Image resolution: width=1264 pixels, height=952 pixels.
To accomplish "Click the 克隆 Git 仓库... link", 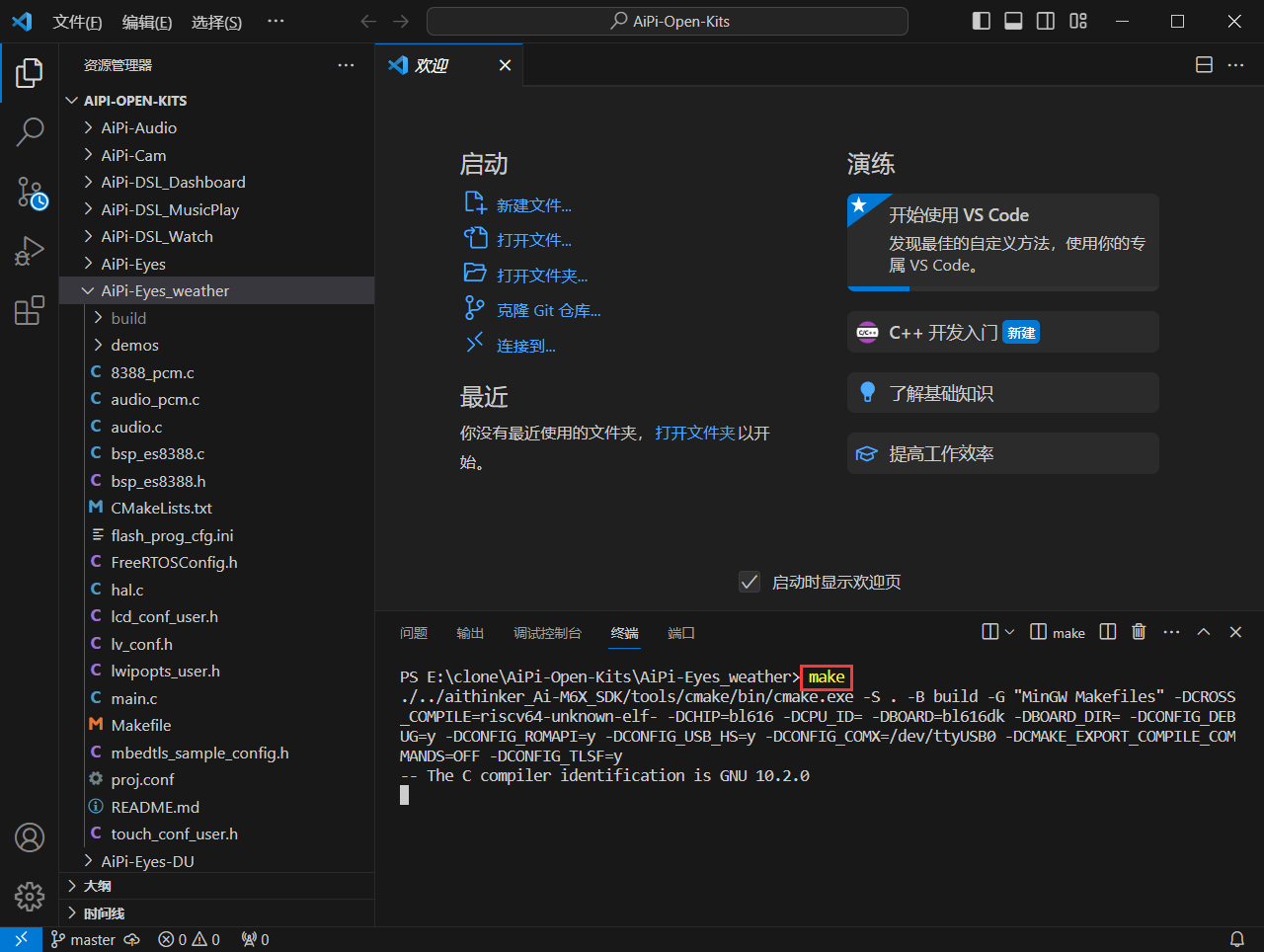I will (x=533, y=310).
